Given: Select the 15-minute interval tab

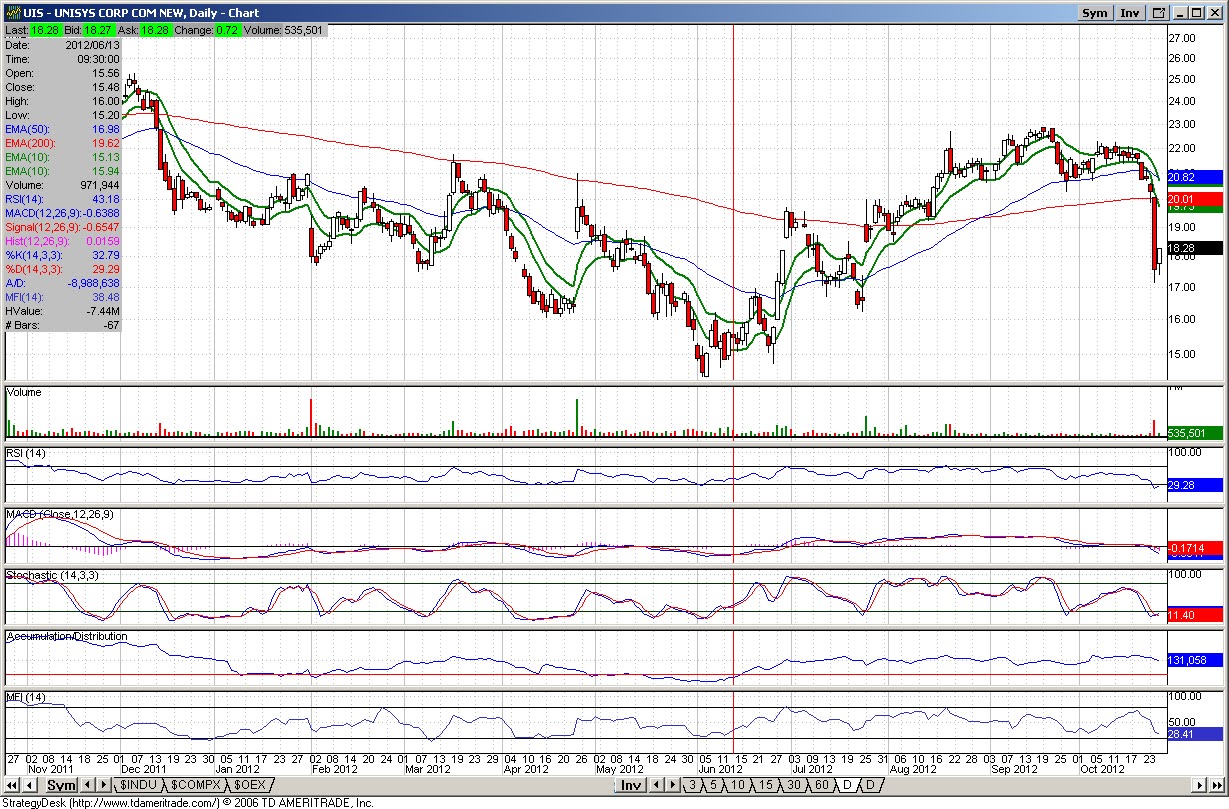Looking at the screenshot, I should coord(764,786).
